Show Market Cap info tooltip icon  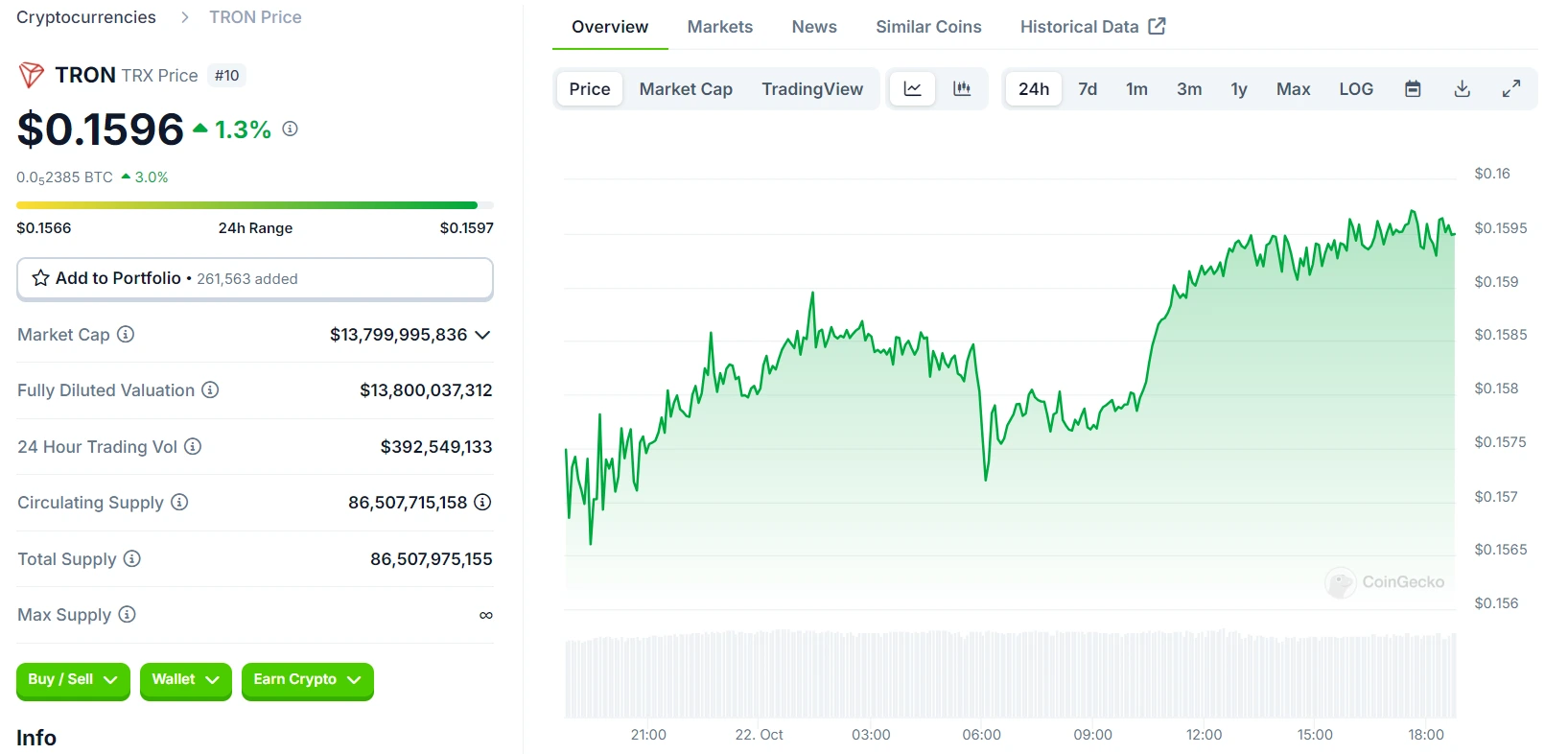(126, 334)
